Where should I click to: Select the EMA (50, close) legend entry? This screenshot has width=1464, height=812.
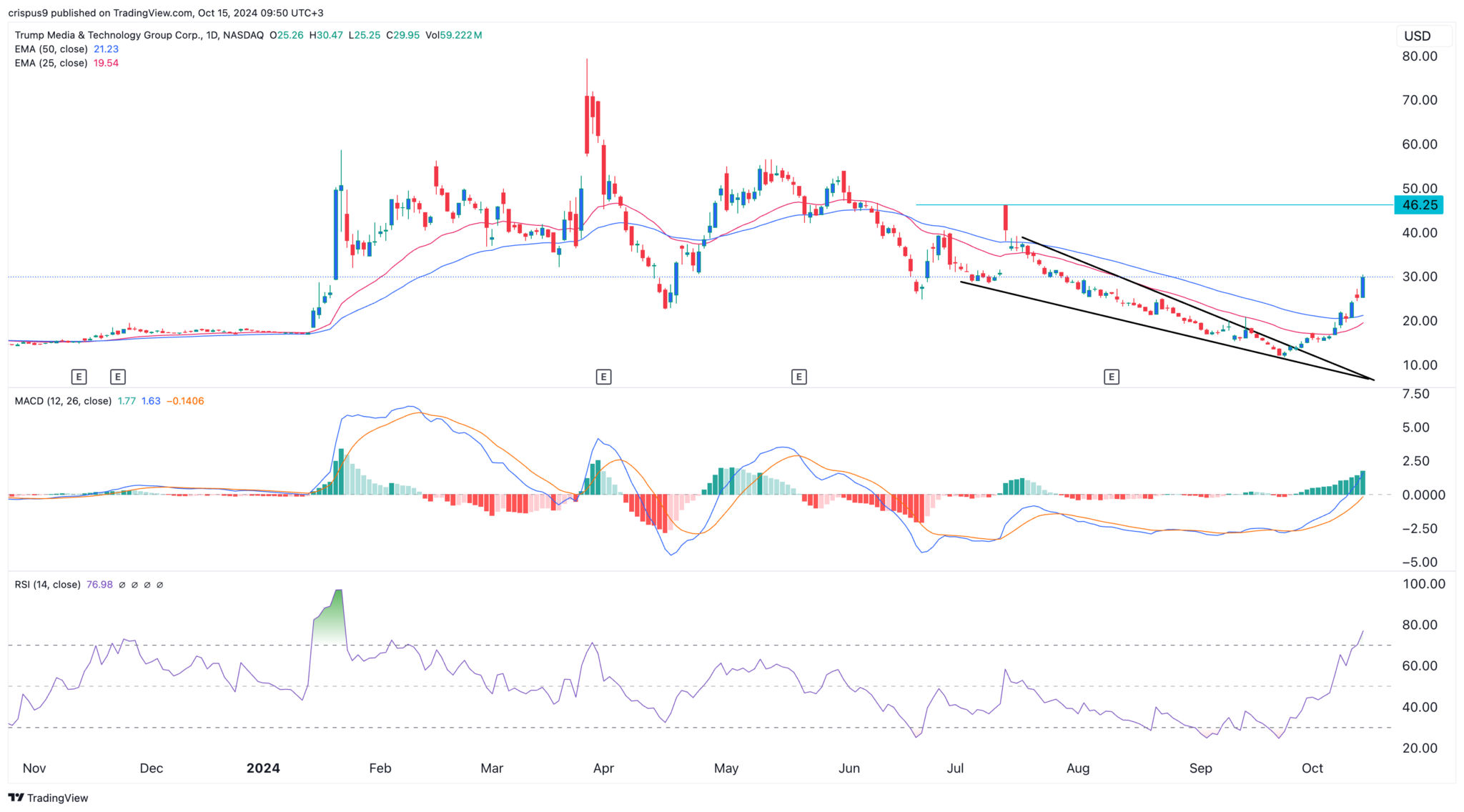(x=51, y=49)
